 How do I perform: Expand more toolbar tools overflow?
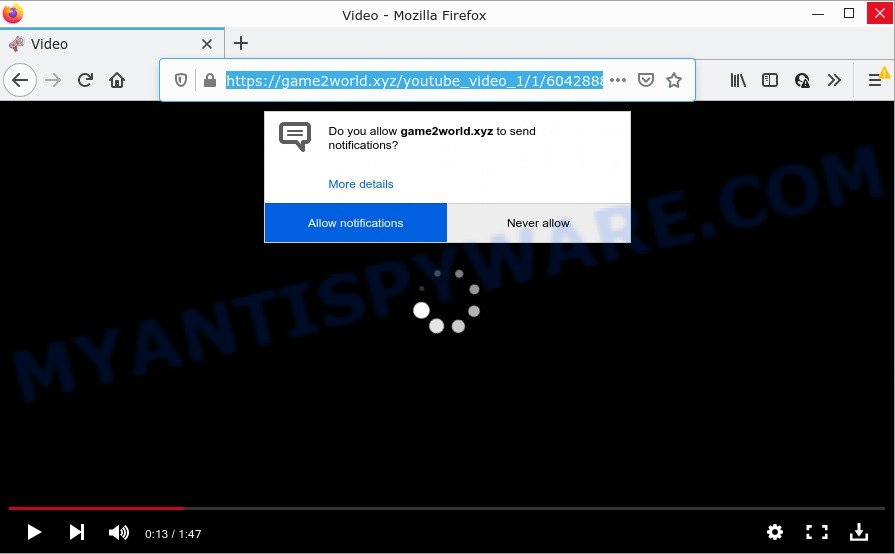coord(834,80)
